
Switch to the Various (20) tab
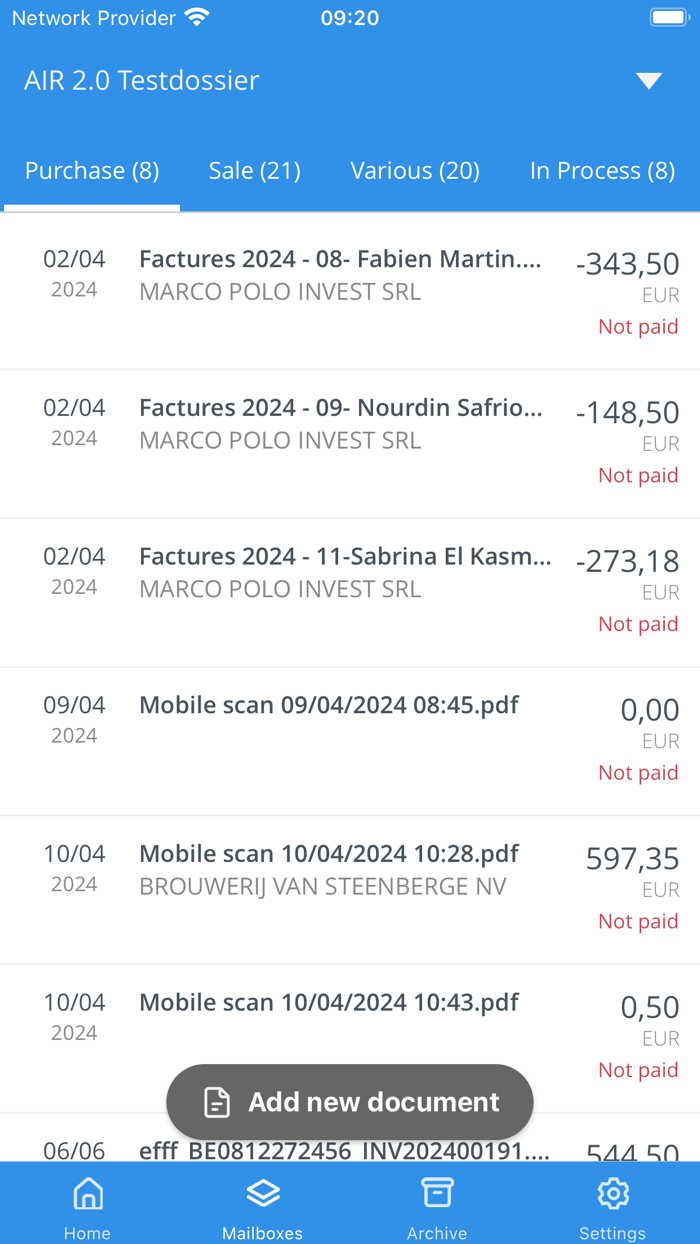pyautogui.click(x=415, y=171)
